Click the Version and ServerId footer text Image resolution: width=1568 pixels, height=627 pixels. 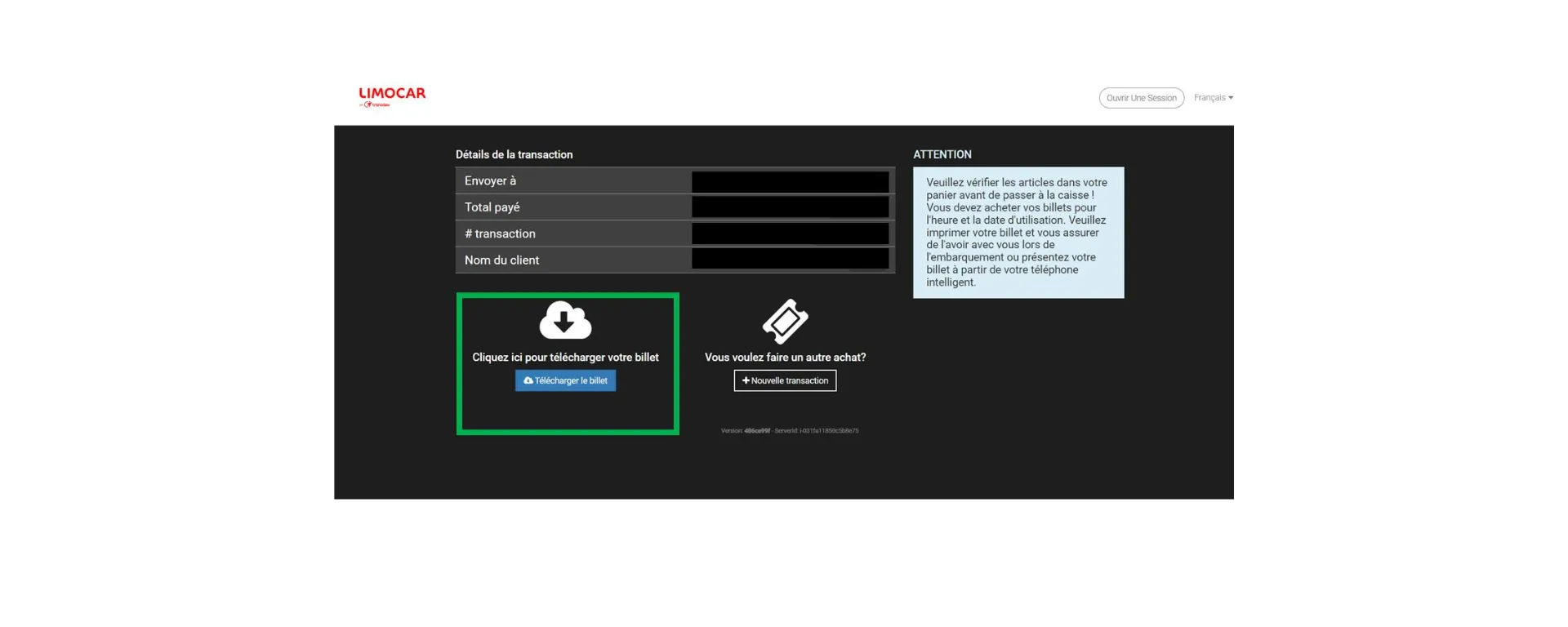click(790, 431)
